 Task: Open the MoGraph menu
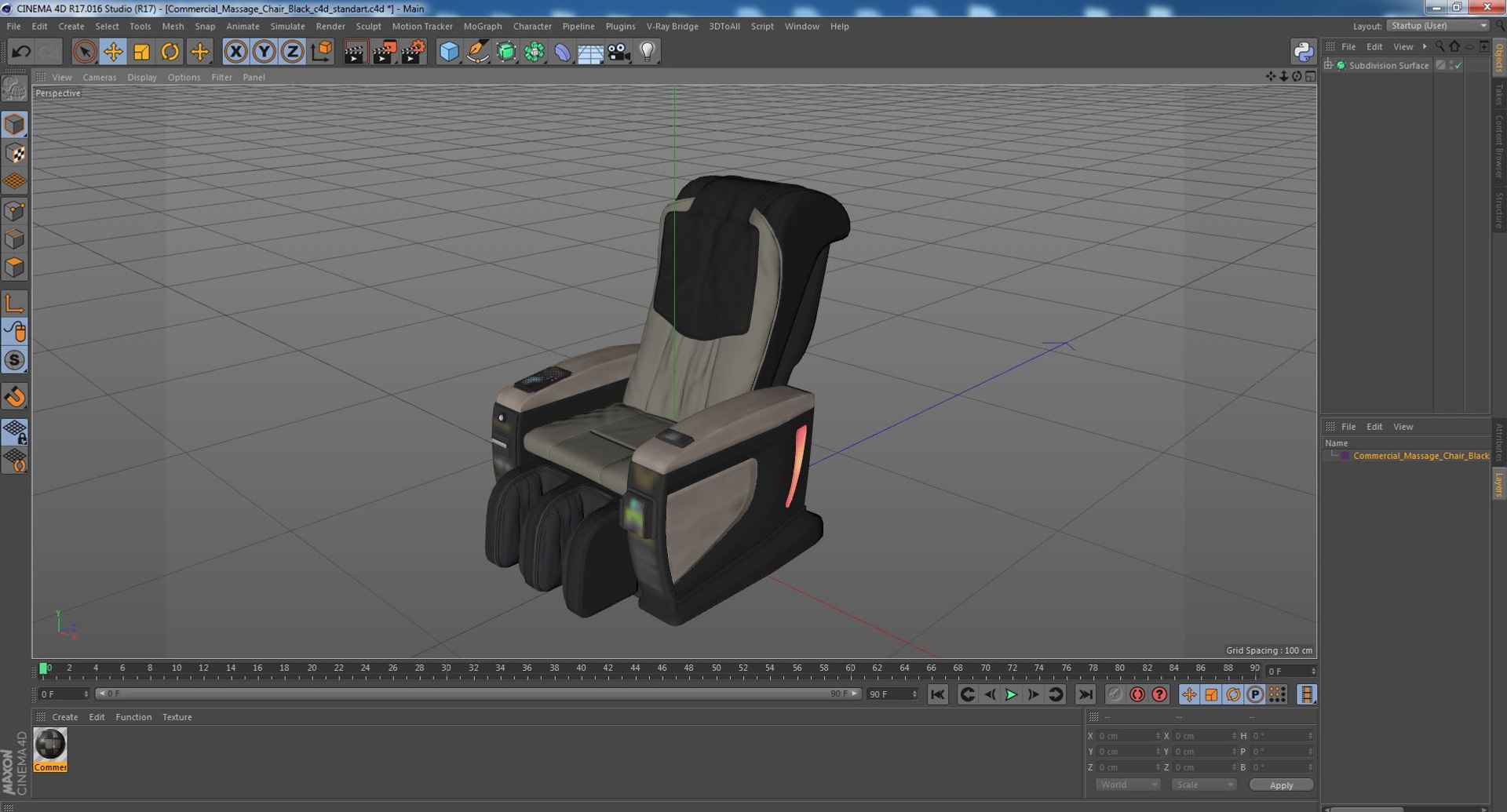(482, 26)
